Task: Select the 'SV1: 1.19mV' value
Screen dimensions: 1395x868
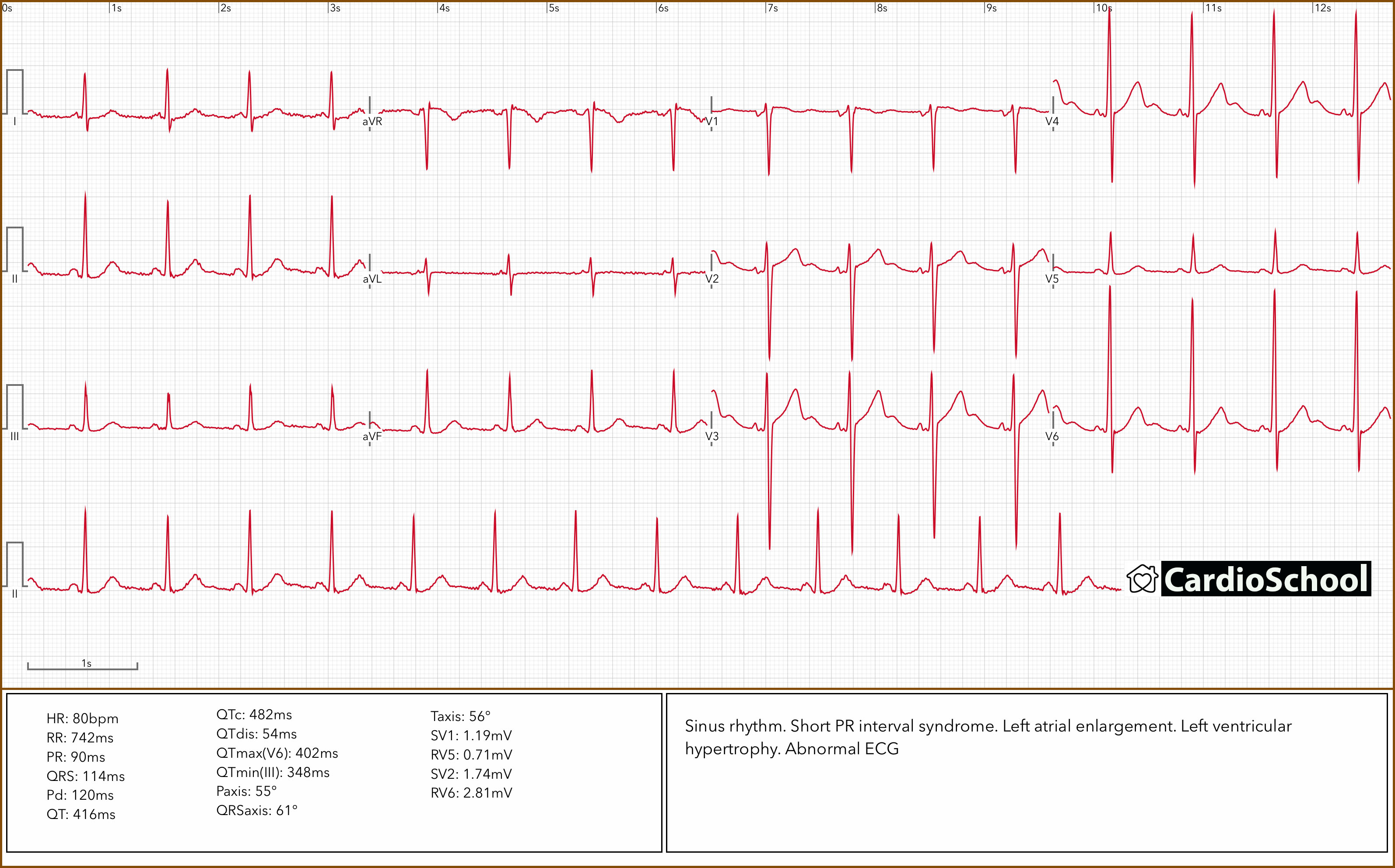Action: point(471,736)
